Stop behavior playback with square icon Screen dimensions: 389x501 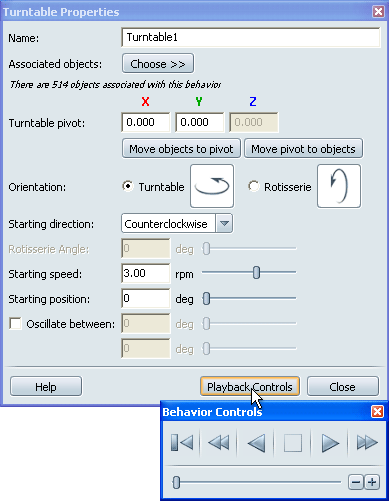click(293, 443)
